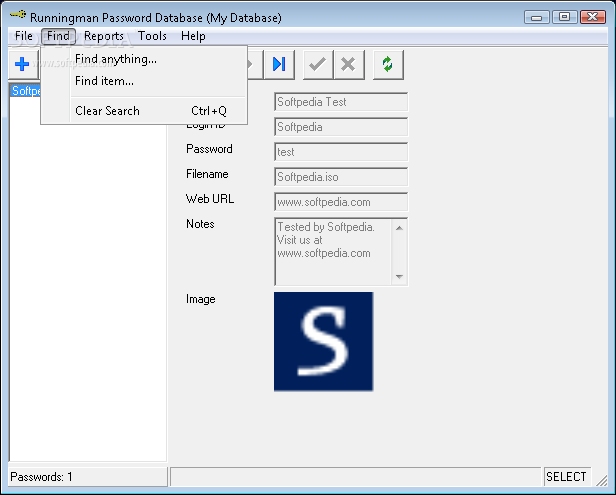The height and width of the screenshot is (495, 616).
Task: Click the Login ID field containing 'Softpedia'
Action: 341,127
